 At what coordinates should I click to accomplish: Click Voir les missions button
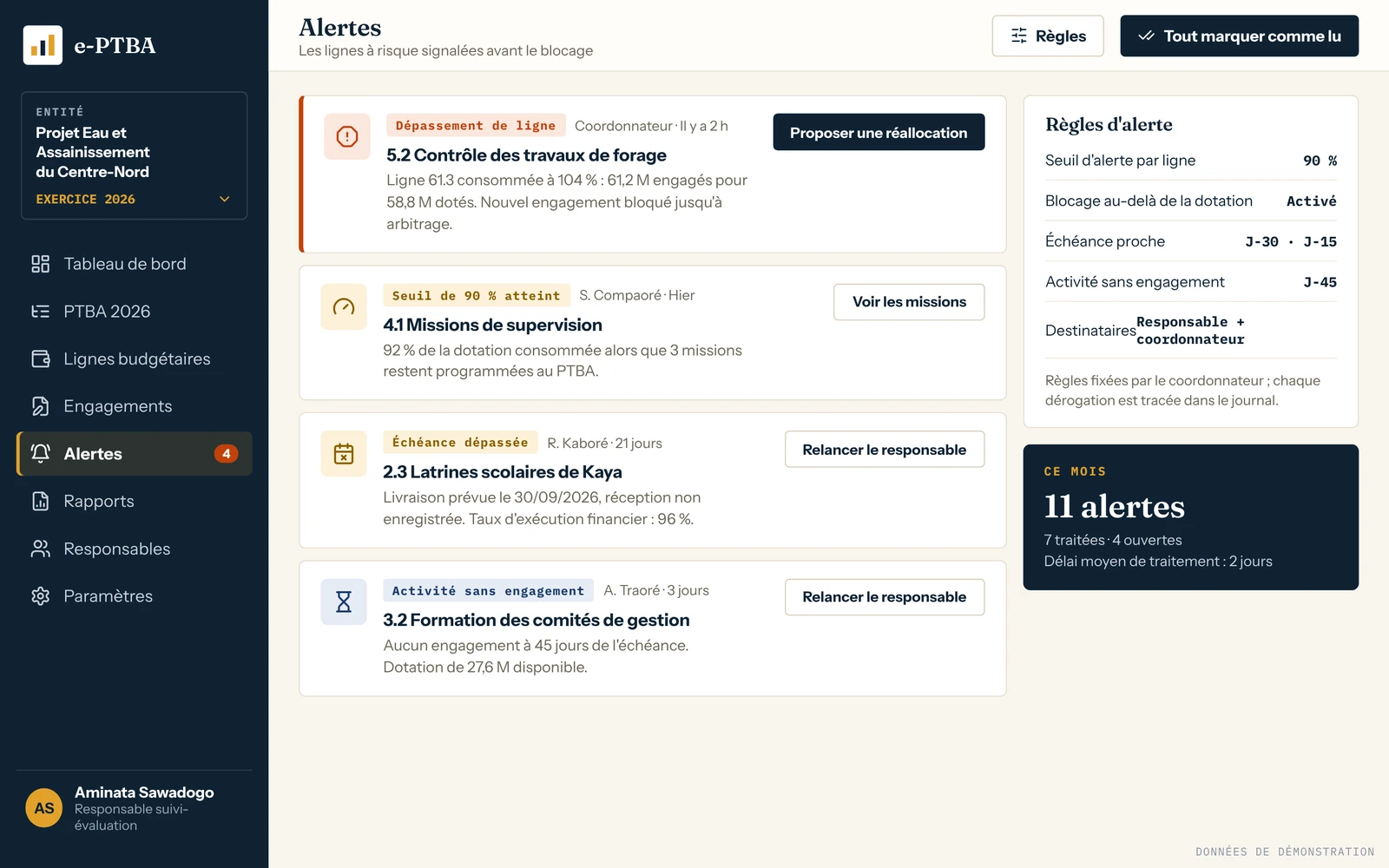[909, 302]
